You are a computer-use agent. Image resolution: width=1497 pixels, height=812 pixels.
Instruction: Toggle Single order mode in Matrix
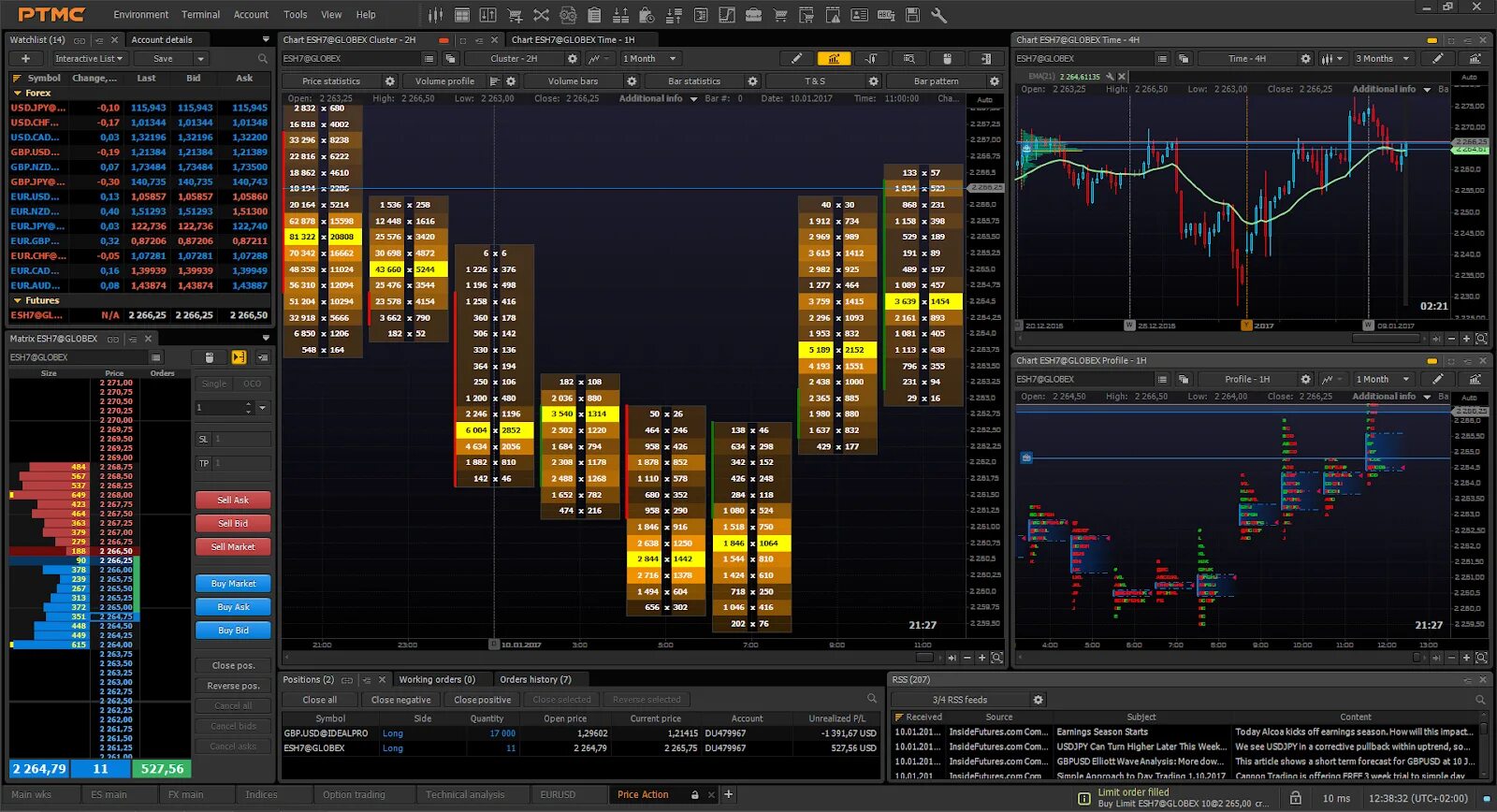point(214,384)
